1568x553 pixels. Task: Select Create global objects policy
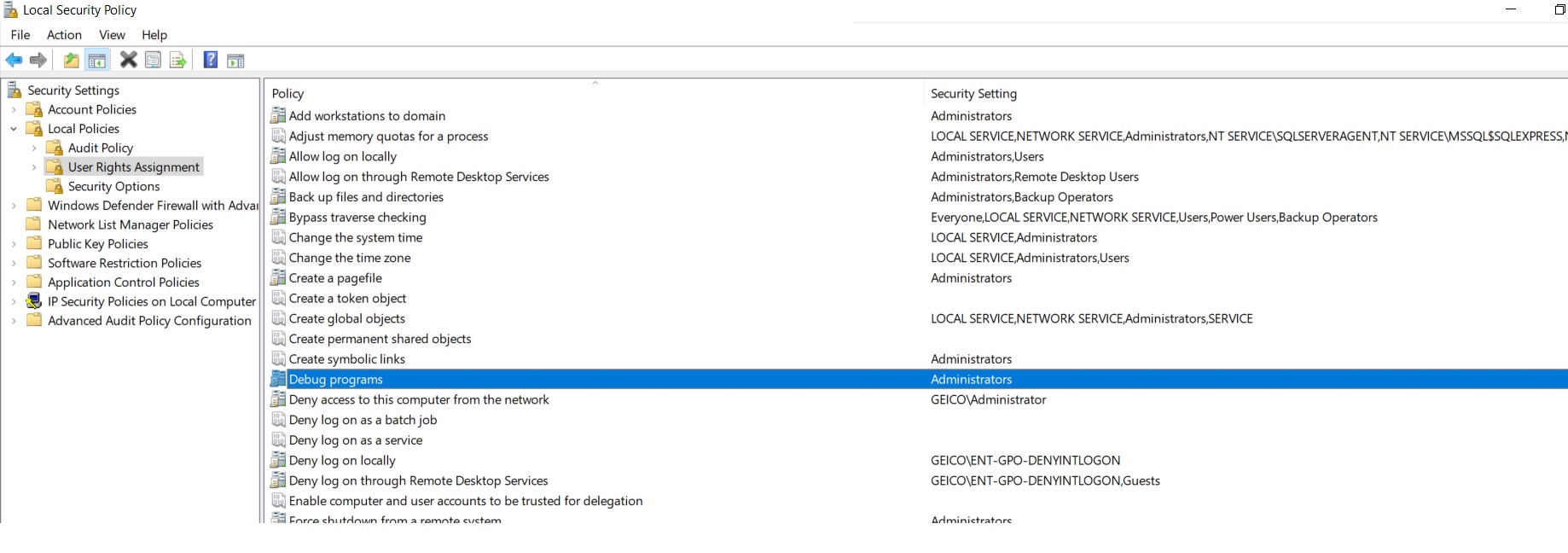click(x=347, y=318)
